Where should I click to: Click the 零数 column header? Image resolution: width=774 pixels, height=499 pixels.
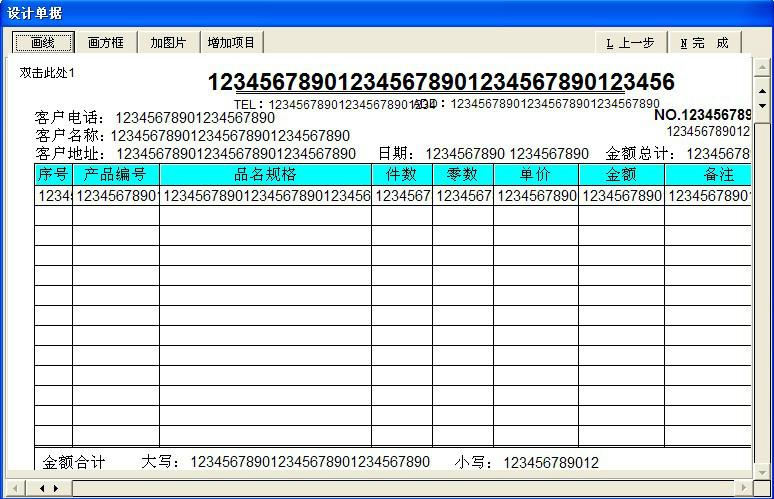pyautogui.click(x=463, y=174)
